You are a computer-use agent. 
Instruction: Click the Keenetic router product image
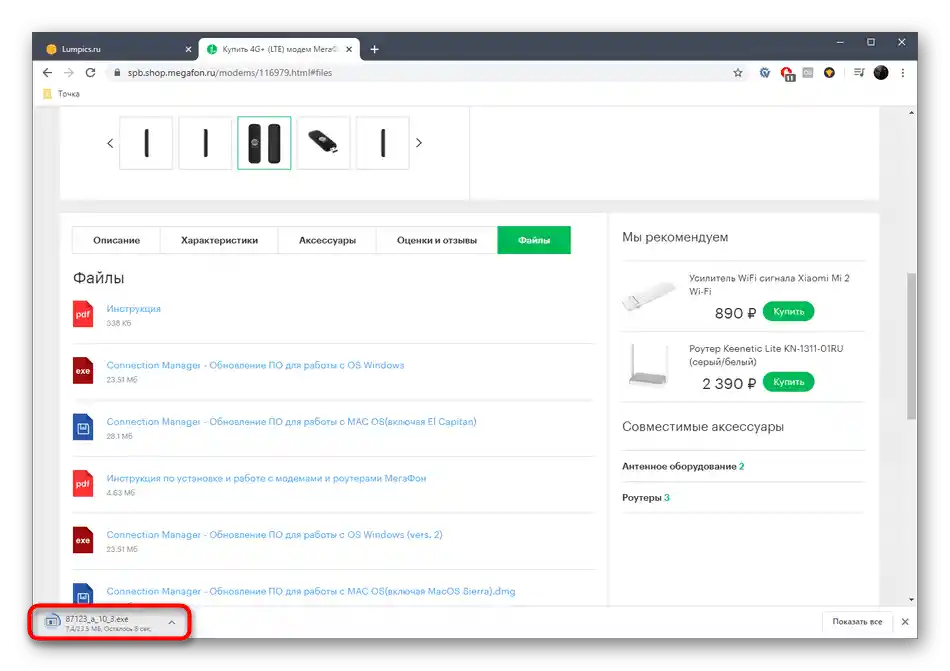point(649,365)
